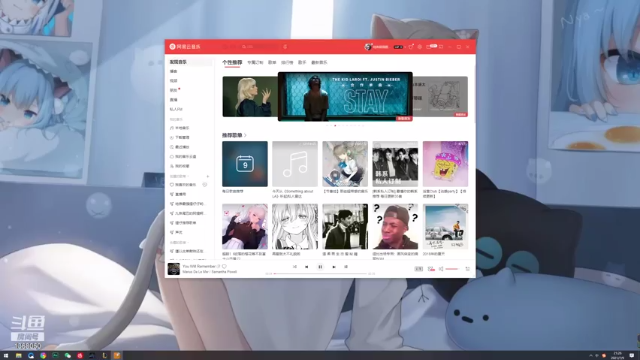Switch to the second tab beside 个性推荐
640x360 pixels.
point(255,62)
